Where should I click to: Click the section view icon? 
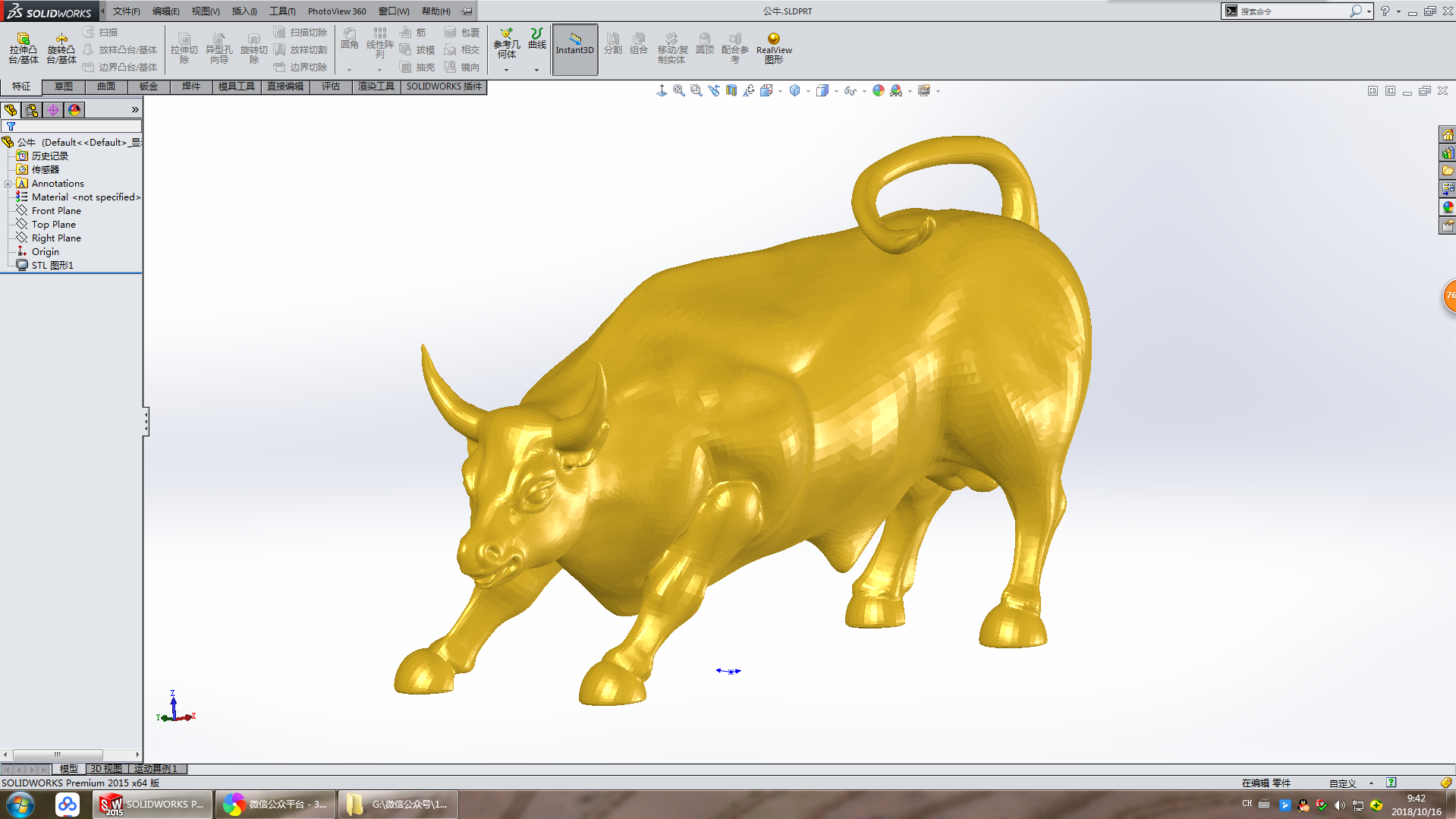[731, 91]
